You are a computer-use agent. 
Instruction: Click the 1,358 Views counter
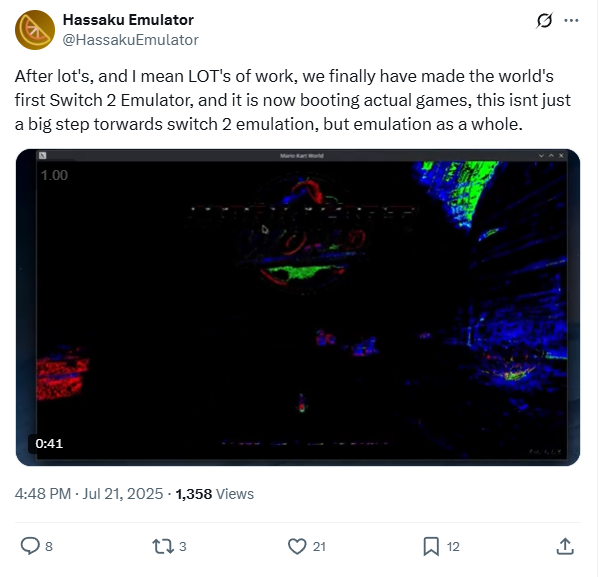coord(216,496)
